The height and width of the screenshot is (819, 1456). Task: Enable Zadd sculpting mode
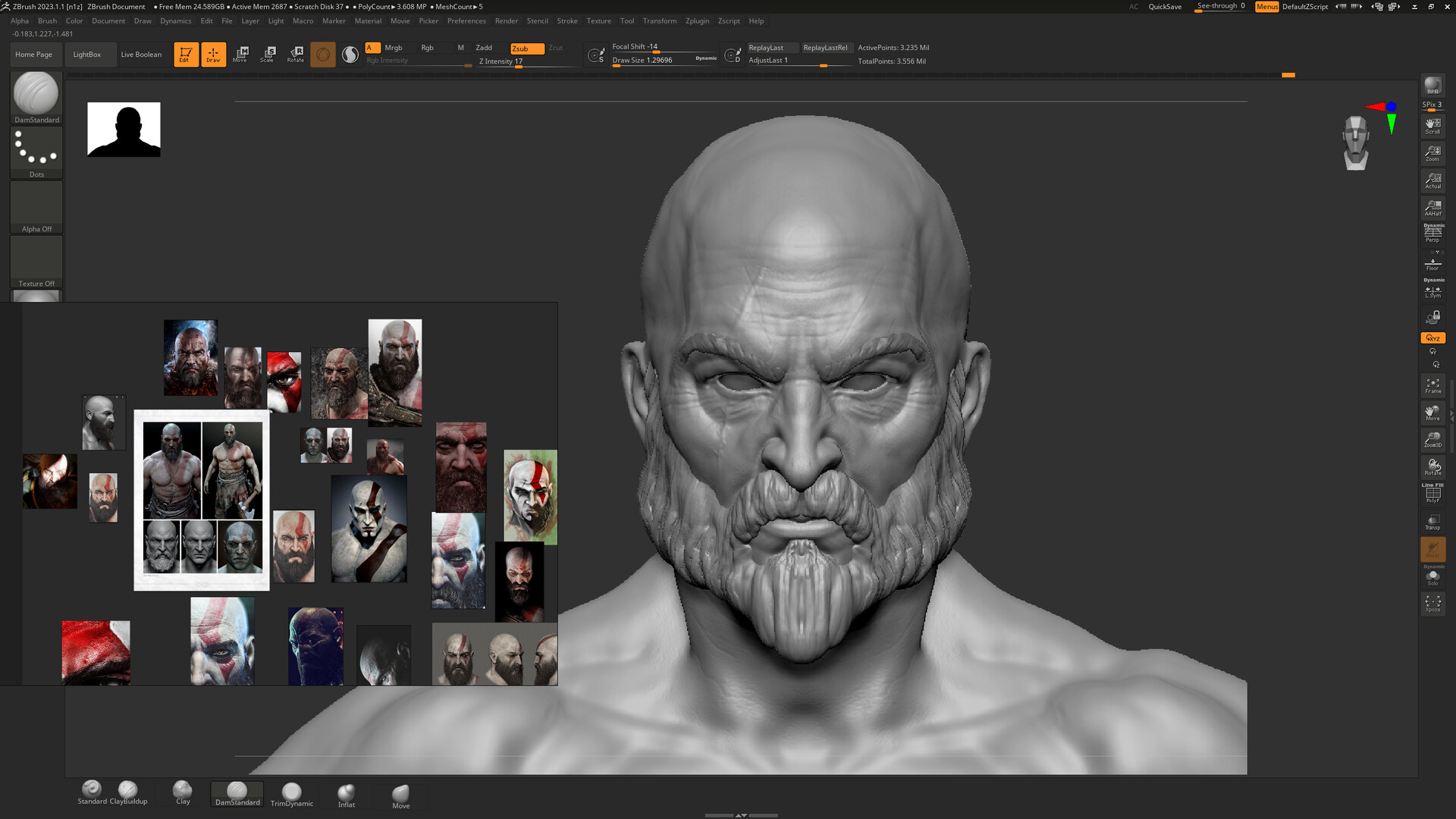point(484,47)
